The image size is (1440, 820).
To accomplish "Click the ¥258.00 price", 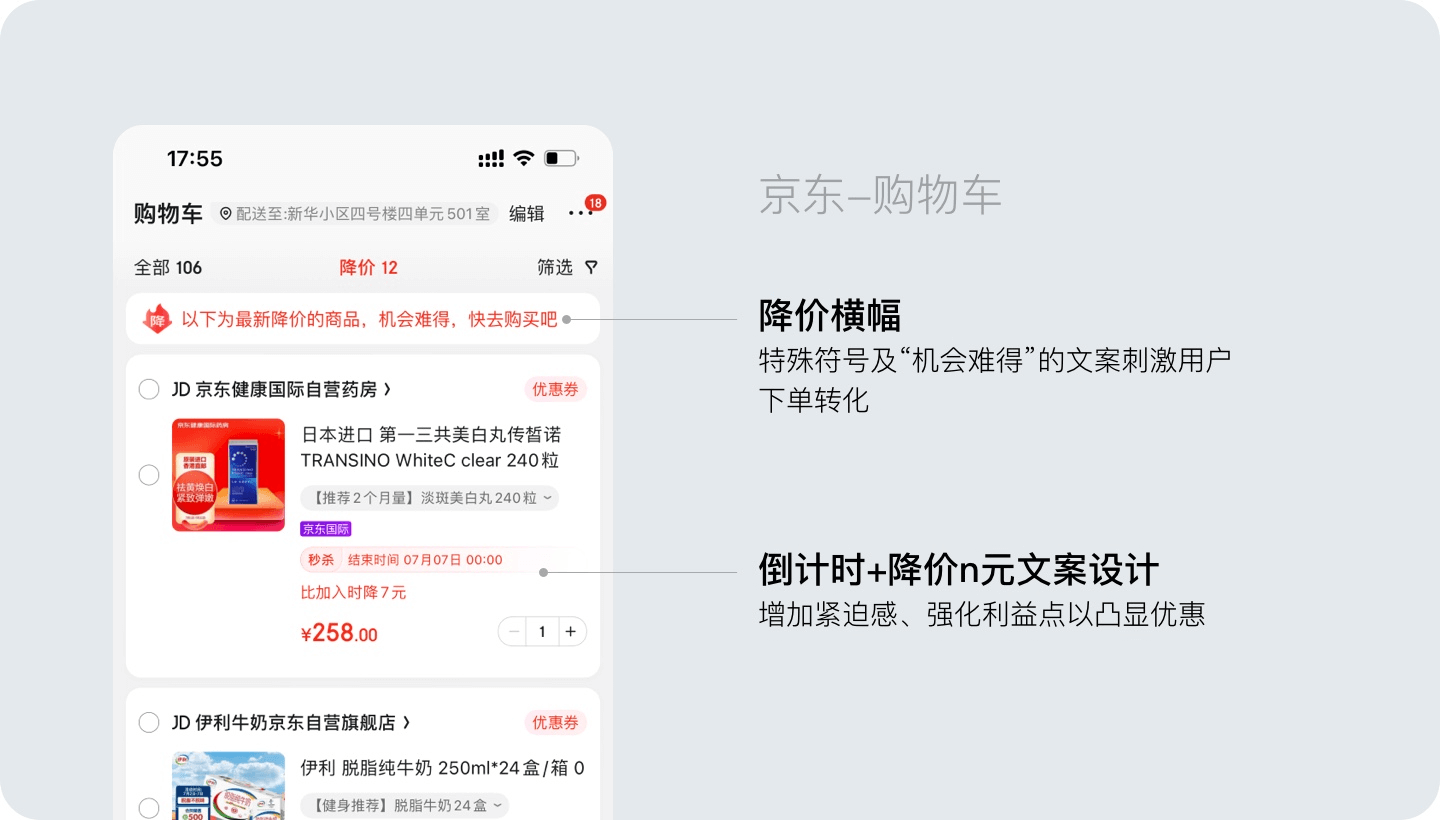I will coord(339,633).
